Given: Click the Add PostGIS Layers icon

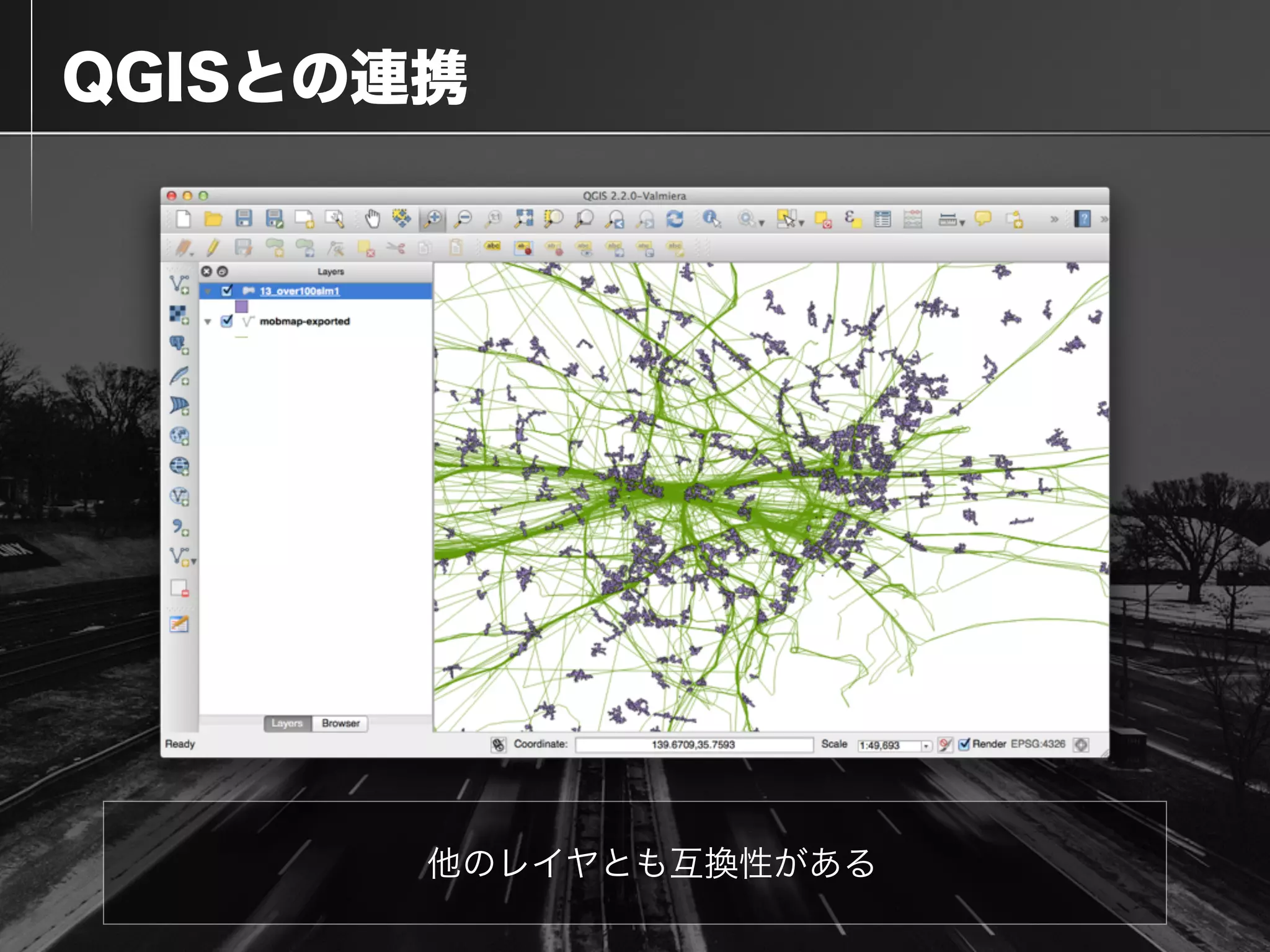Looking at the screenshot, I should coord(179,345).
